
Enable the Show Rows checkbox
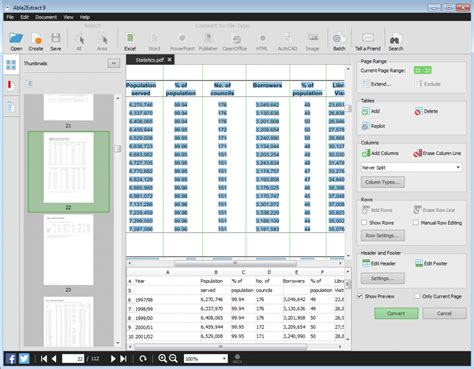coord(364,222)
